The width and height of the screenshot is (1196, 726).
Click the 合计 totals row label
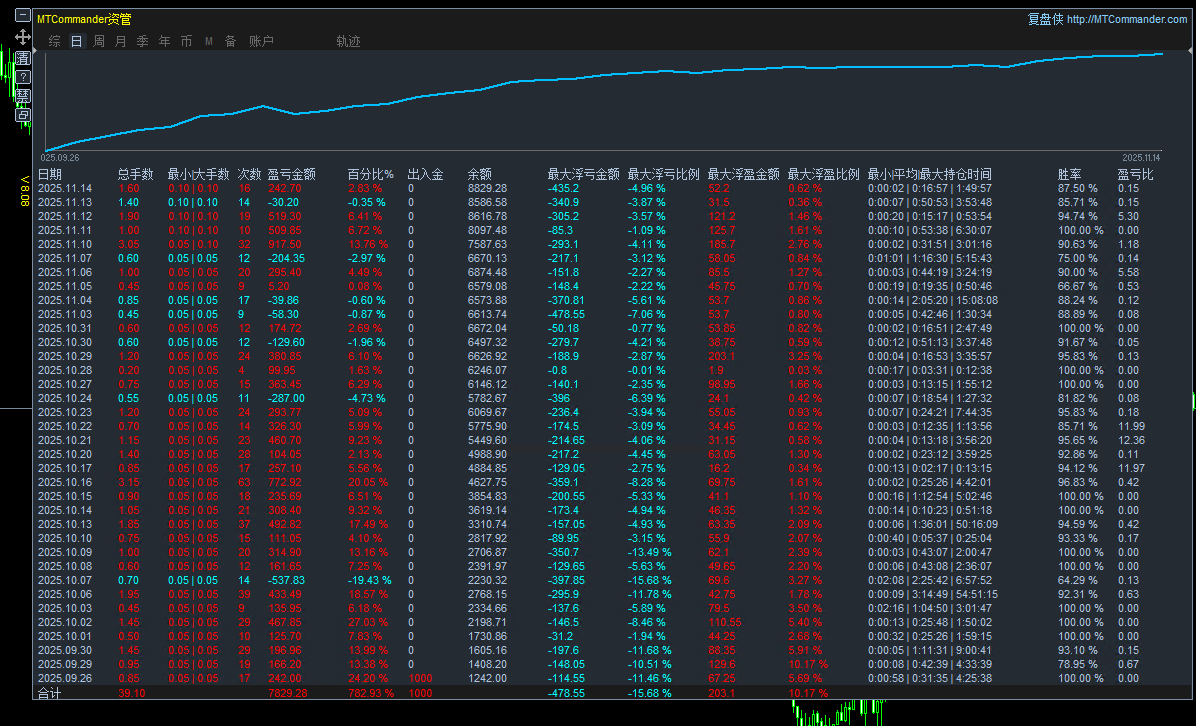50,693
